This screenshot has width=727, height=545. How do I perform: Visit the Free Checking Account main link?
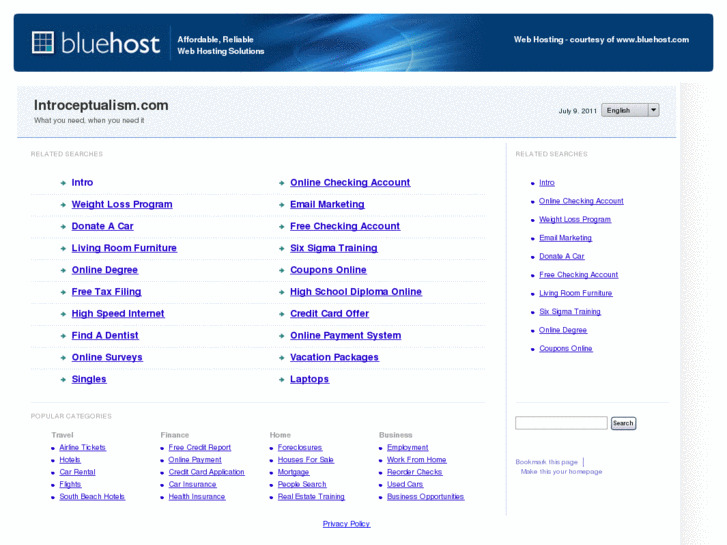345,226
